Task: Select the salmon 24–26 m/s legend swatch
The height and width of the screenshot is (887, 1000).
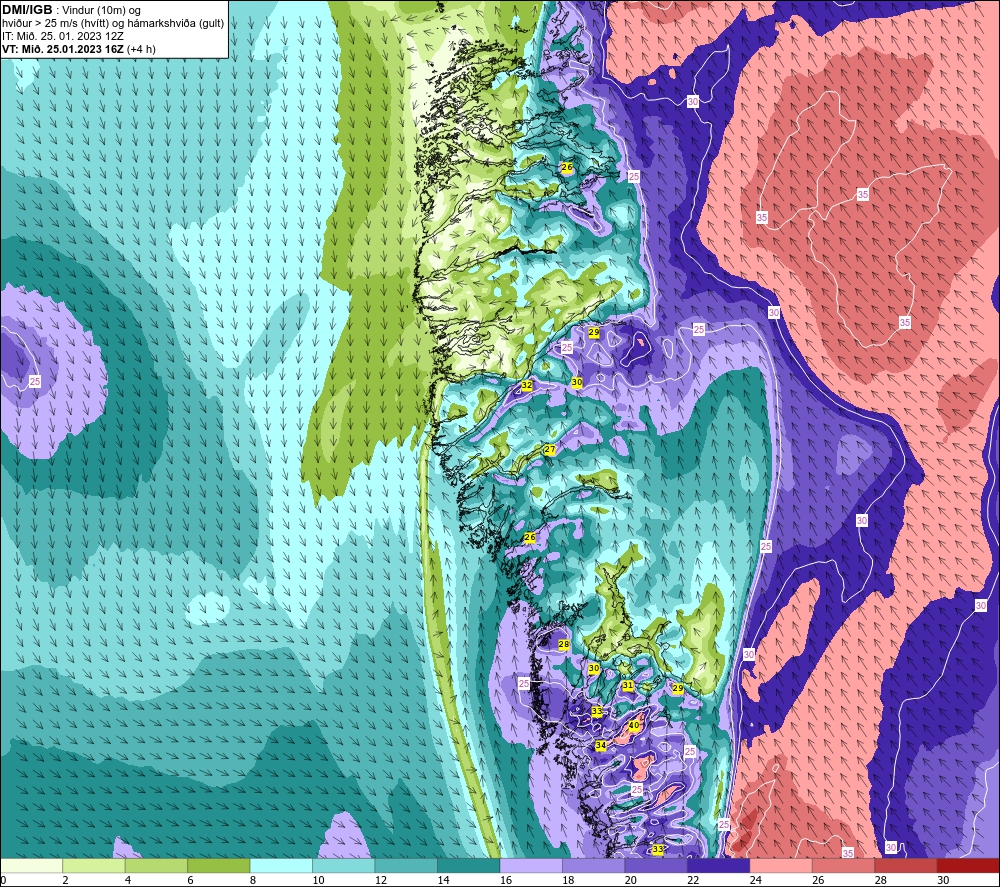Action: pyautogui.click(x=781, y=866)
